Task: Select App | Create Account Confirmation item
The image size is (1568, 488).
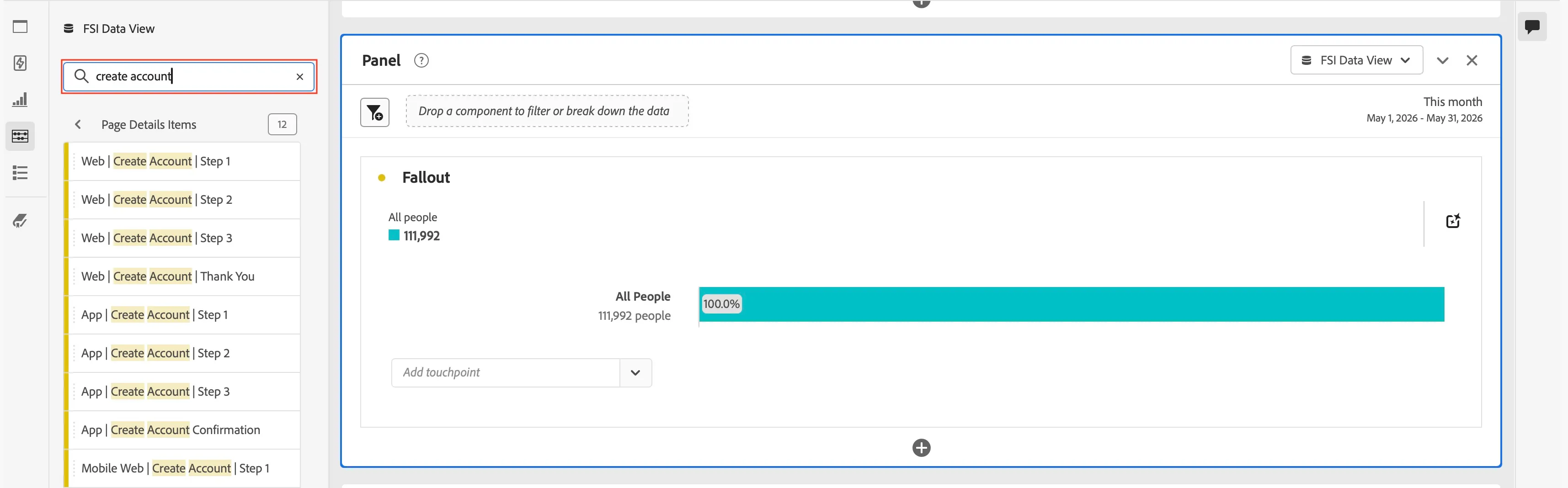Action: pyautogui.click(x=182, y=430)
